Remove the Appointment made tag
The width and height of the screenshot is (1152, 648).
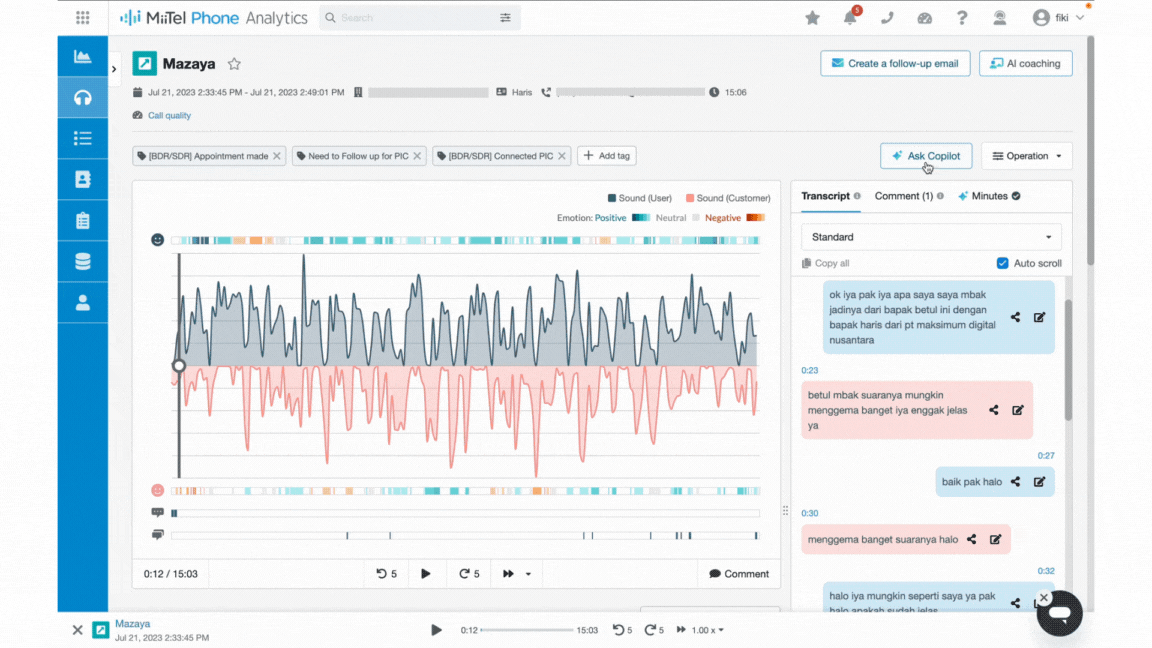tap(278, 156)
